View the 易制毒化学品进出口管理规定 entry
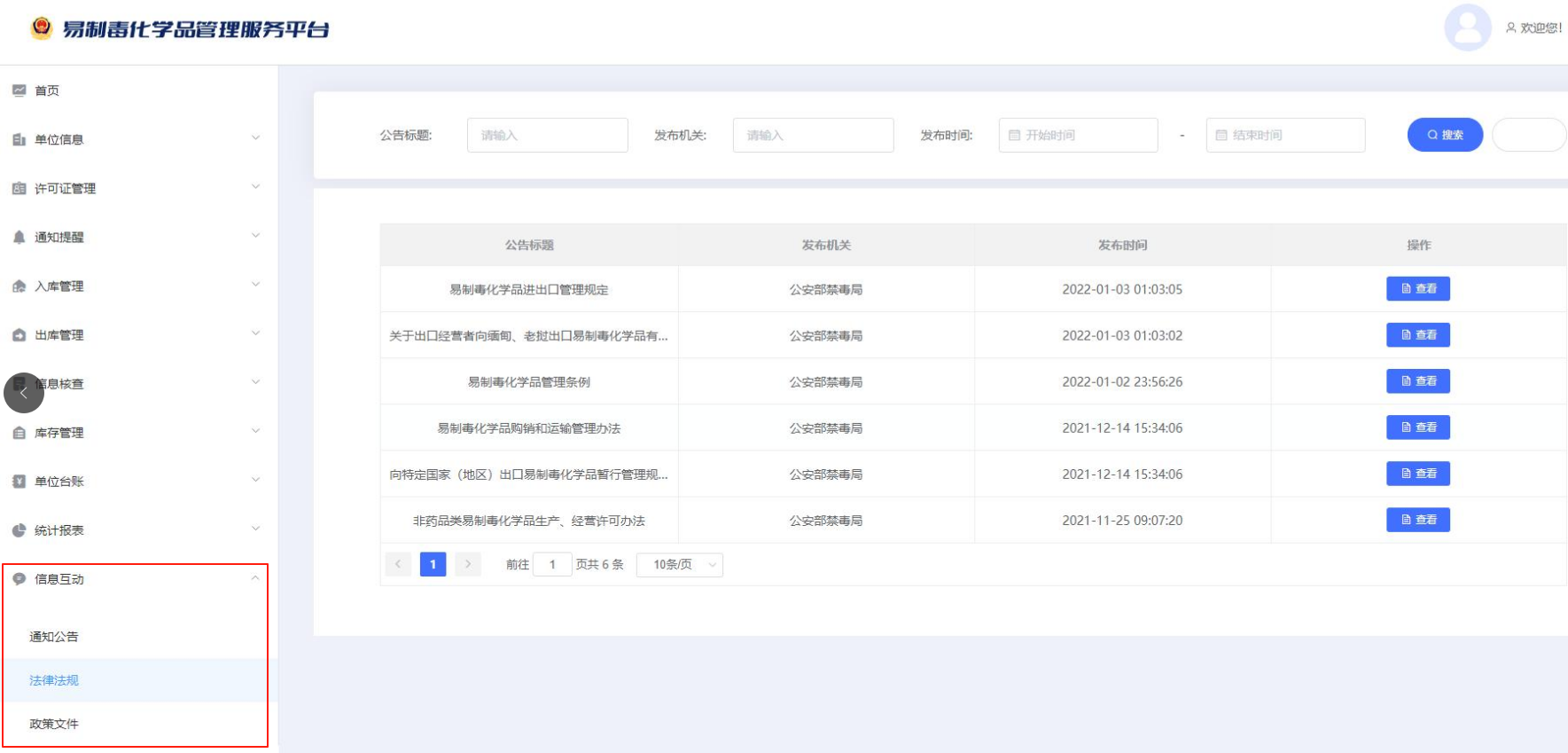The height and width of the screenshot is (753, 1568). 1417,289
